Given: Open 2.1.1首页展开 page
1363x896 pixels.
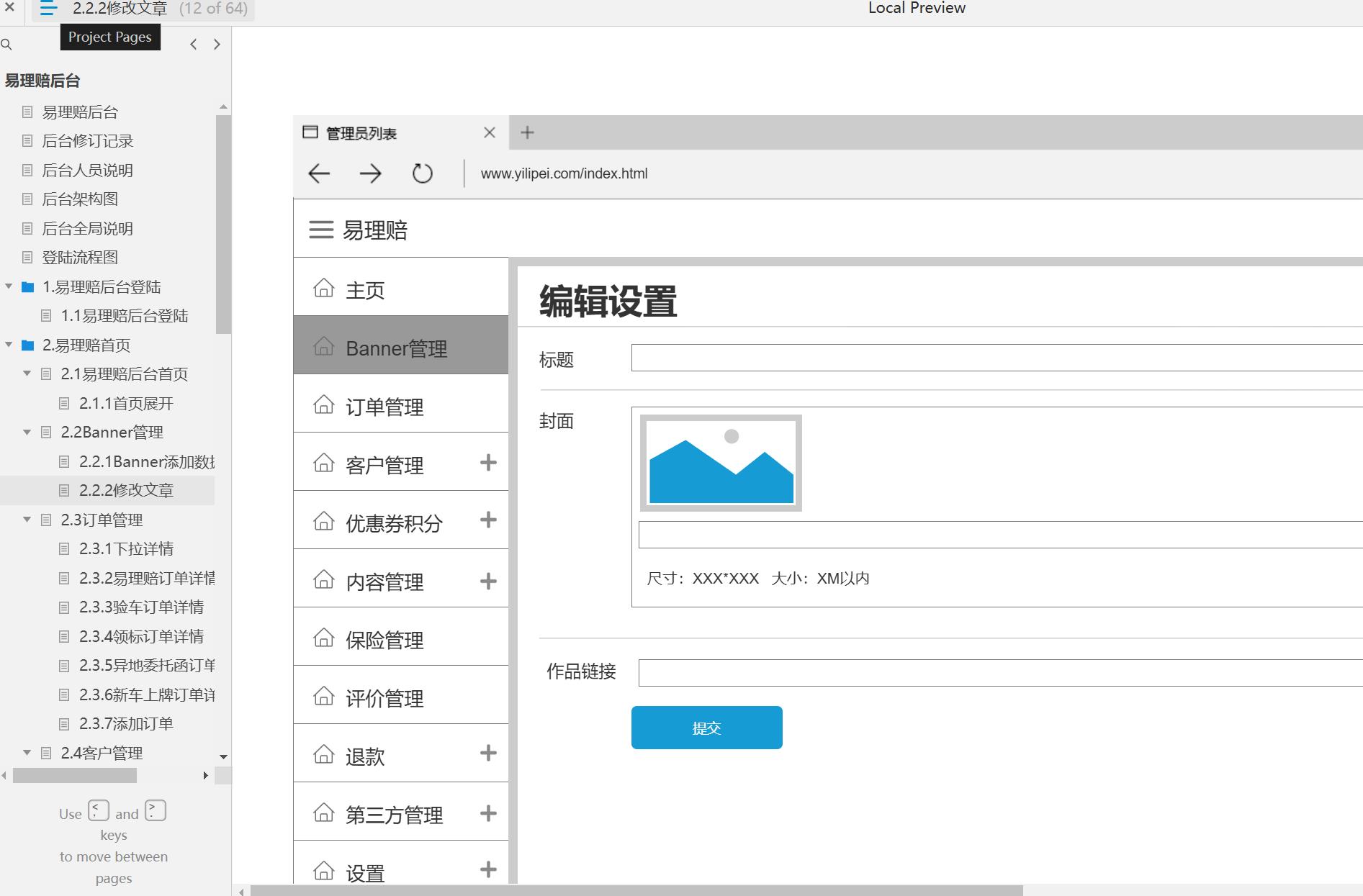Looking at the screenshot, I should tap(126, 404).
